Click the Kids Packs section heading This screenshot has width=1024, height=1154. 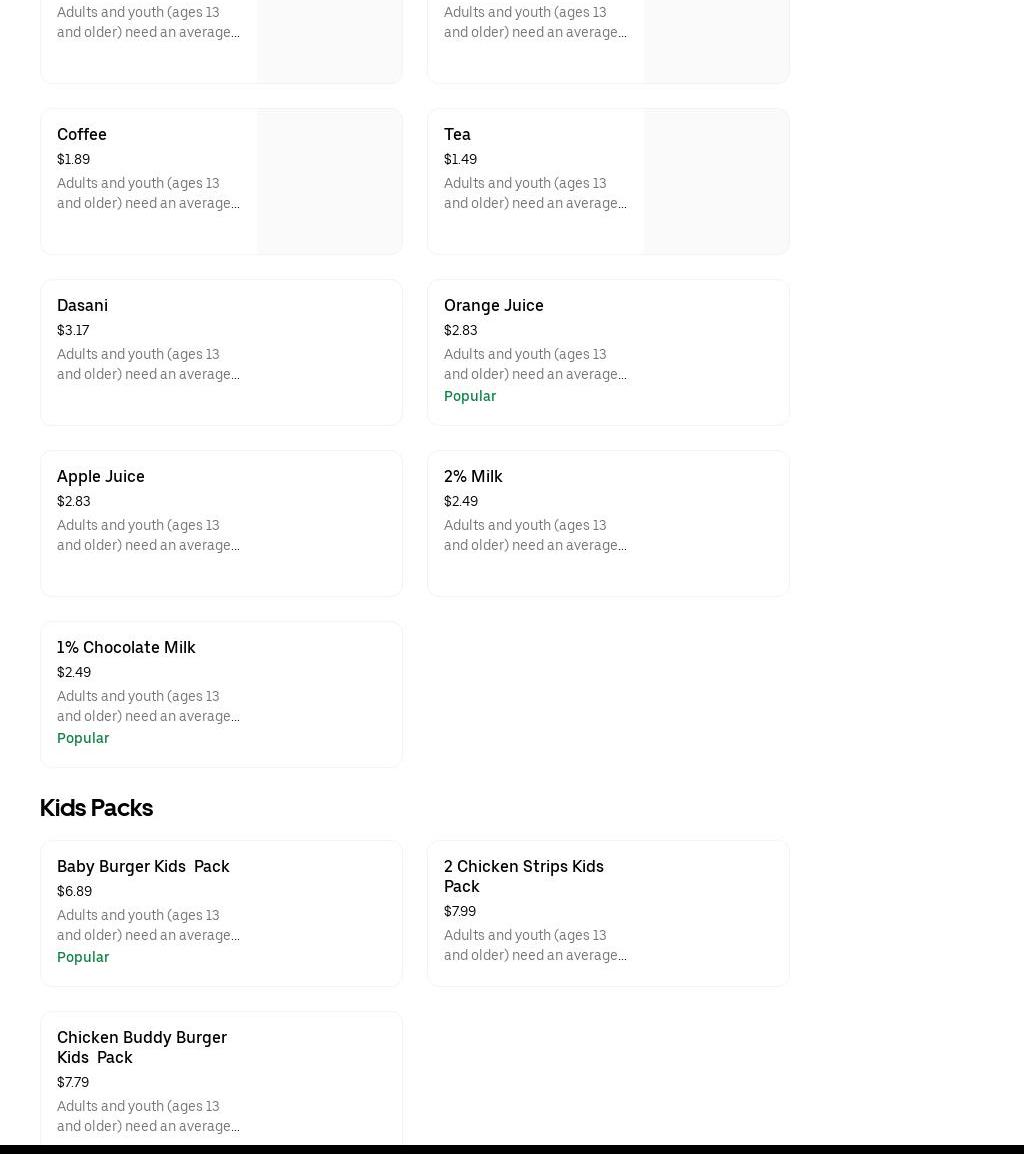[x=96, y=807]
